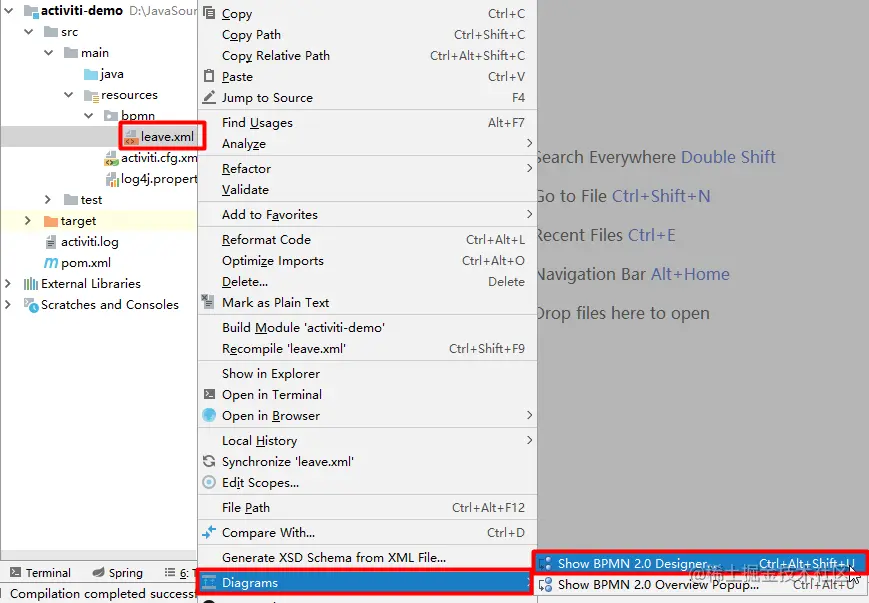Click the leave.xml file icon
This screenshot has height=603, width=869.
click(131, 137)
